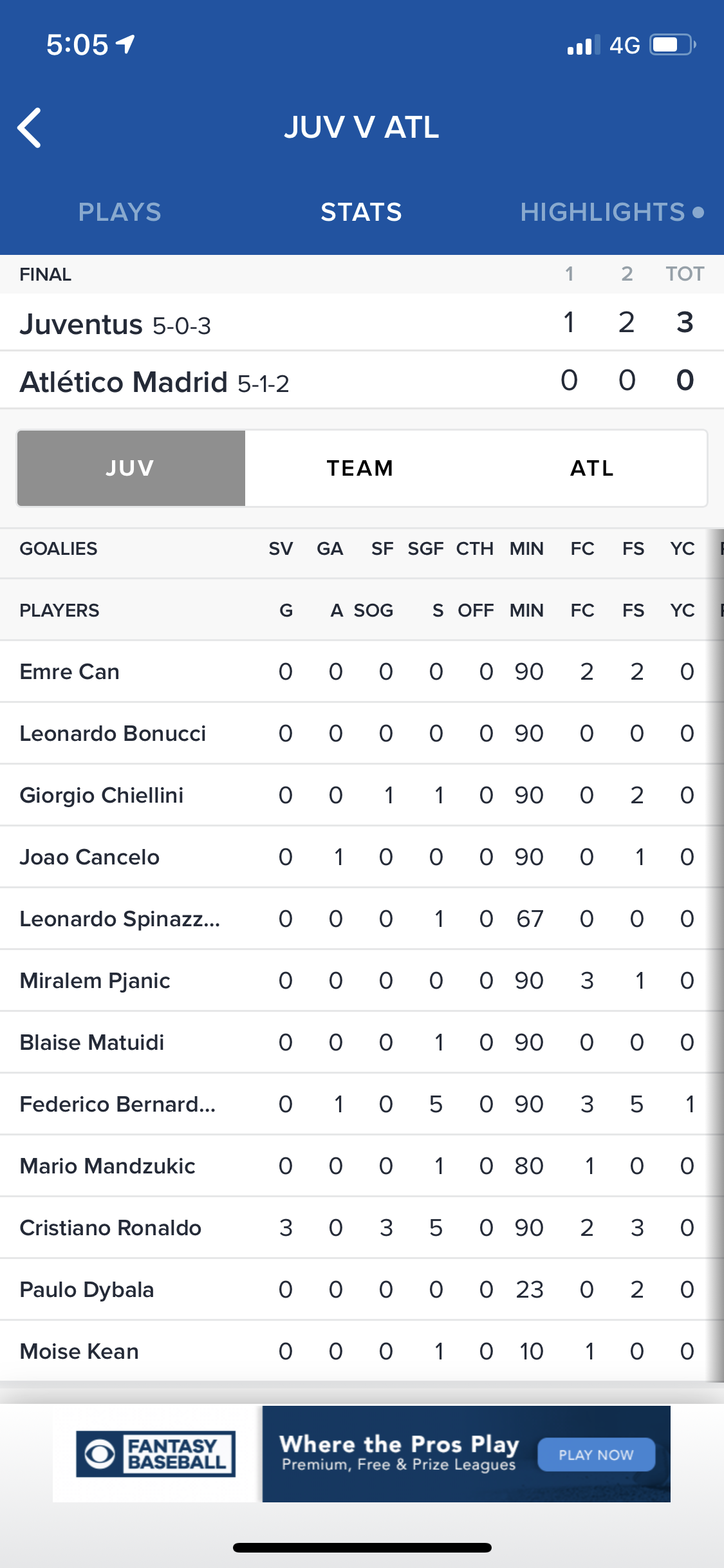The image size is (724, 1568).
Task: Tap Juventus team name in scoreboard
Action: pyautogui.click(x=81, y=324)
